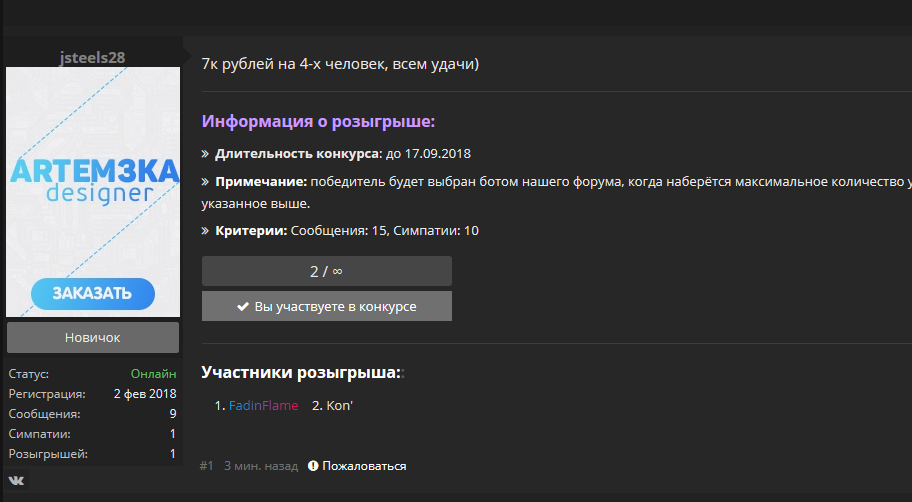The height and width of the screenshot is (502, 912).
Task: Open the VK profile icon
Action: (16, 480)
